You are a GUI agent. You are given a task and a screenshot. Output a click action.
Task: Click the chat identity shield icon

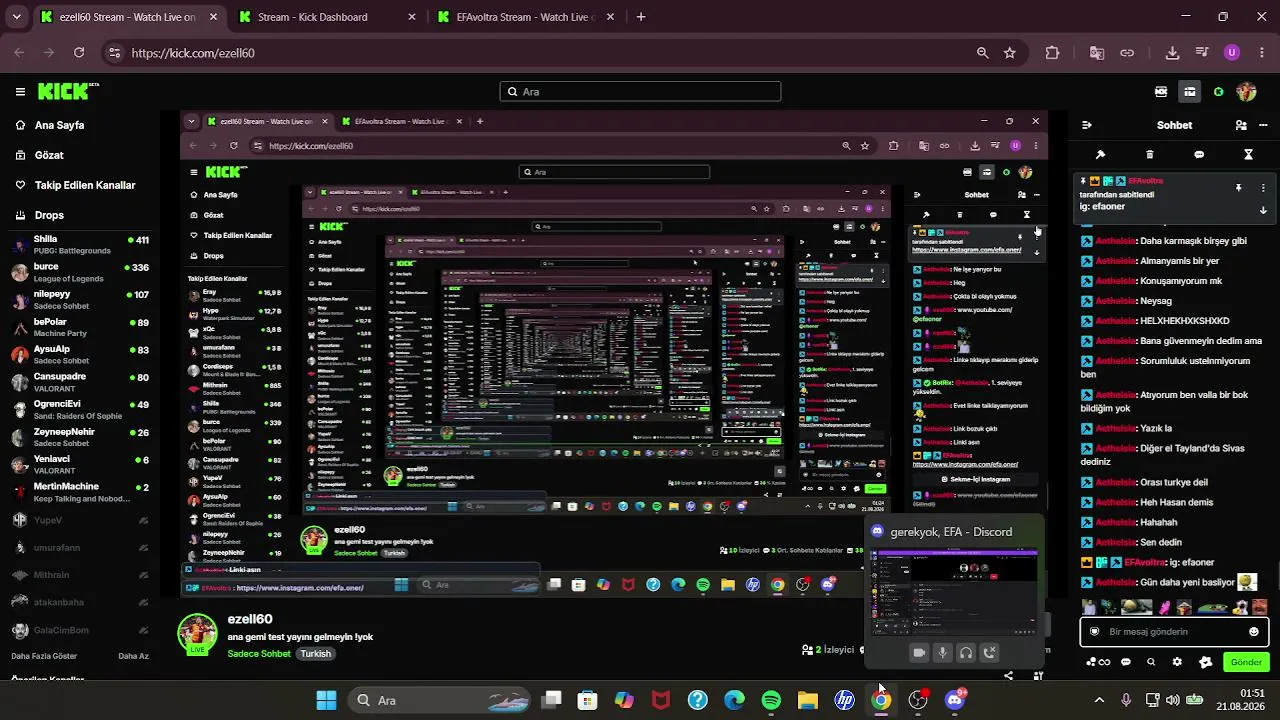(x=1094, y=632)
